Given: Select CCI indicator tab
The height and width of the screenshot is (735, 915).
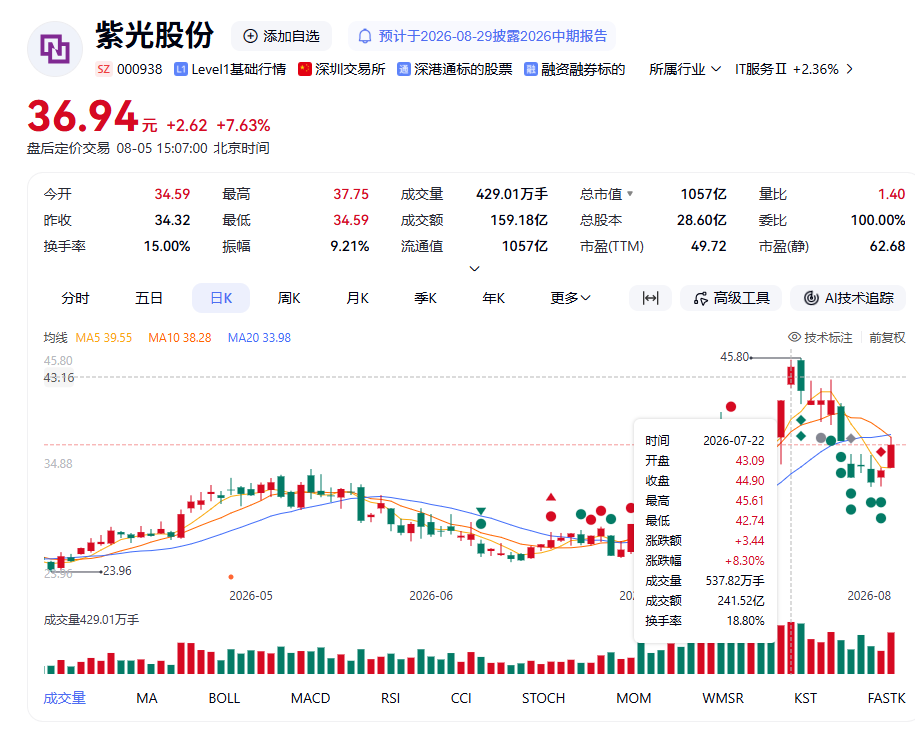Looking at the screenshot, I should [461, 698].
